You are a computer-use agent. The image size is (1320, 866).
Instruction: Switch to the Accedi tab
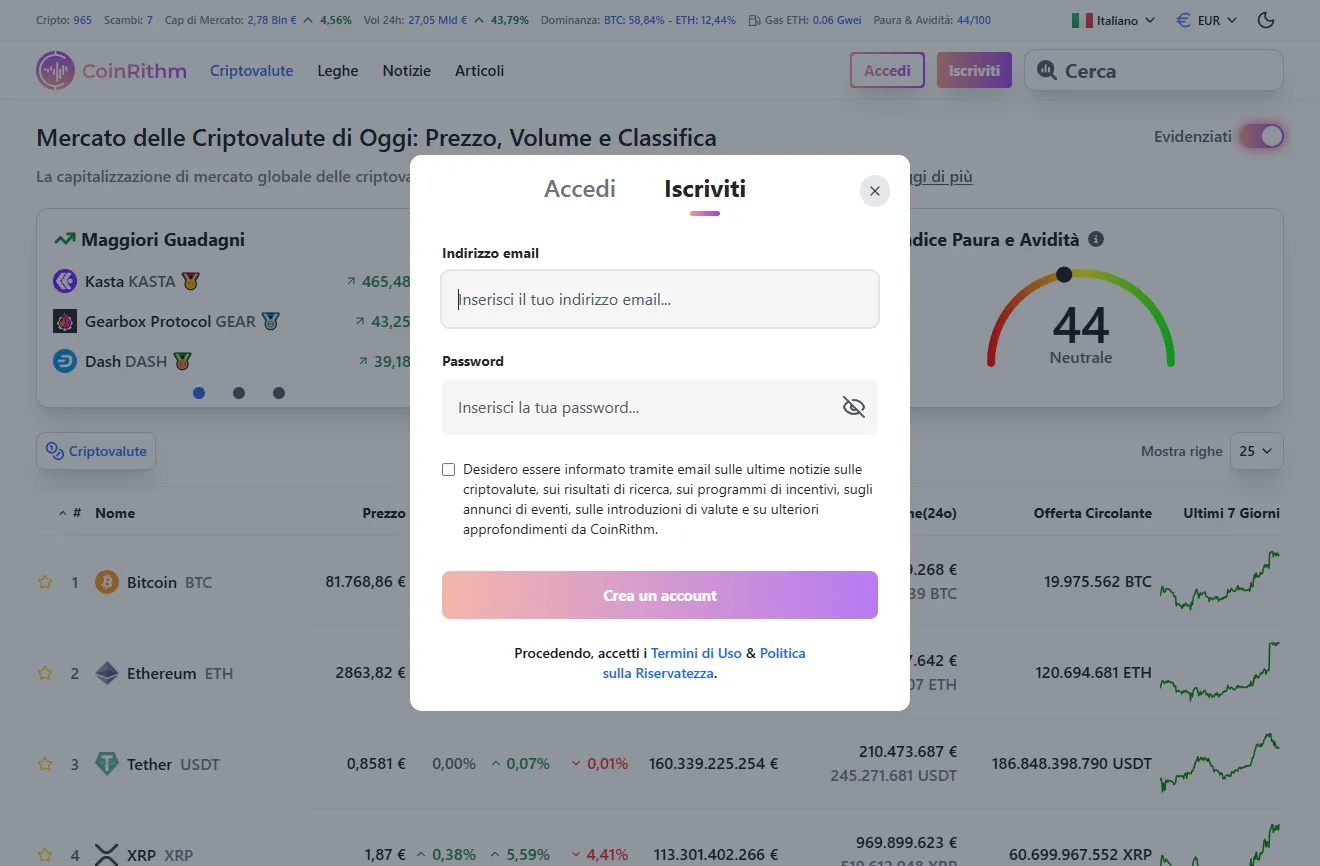coord(580,188)
